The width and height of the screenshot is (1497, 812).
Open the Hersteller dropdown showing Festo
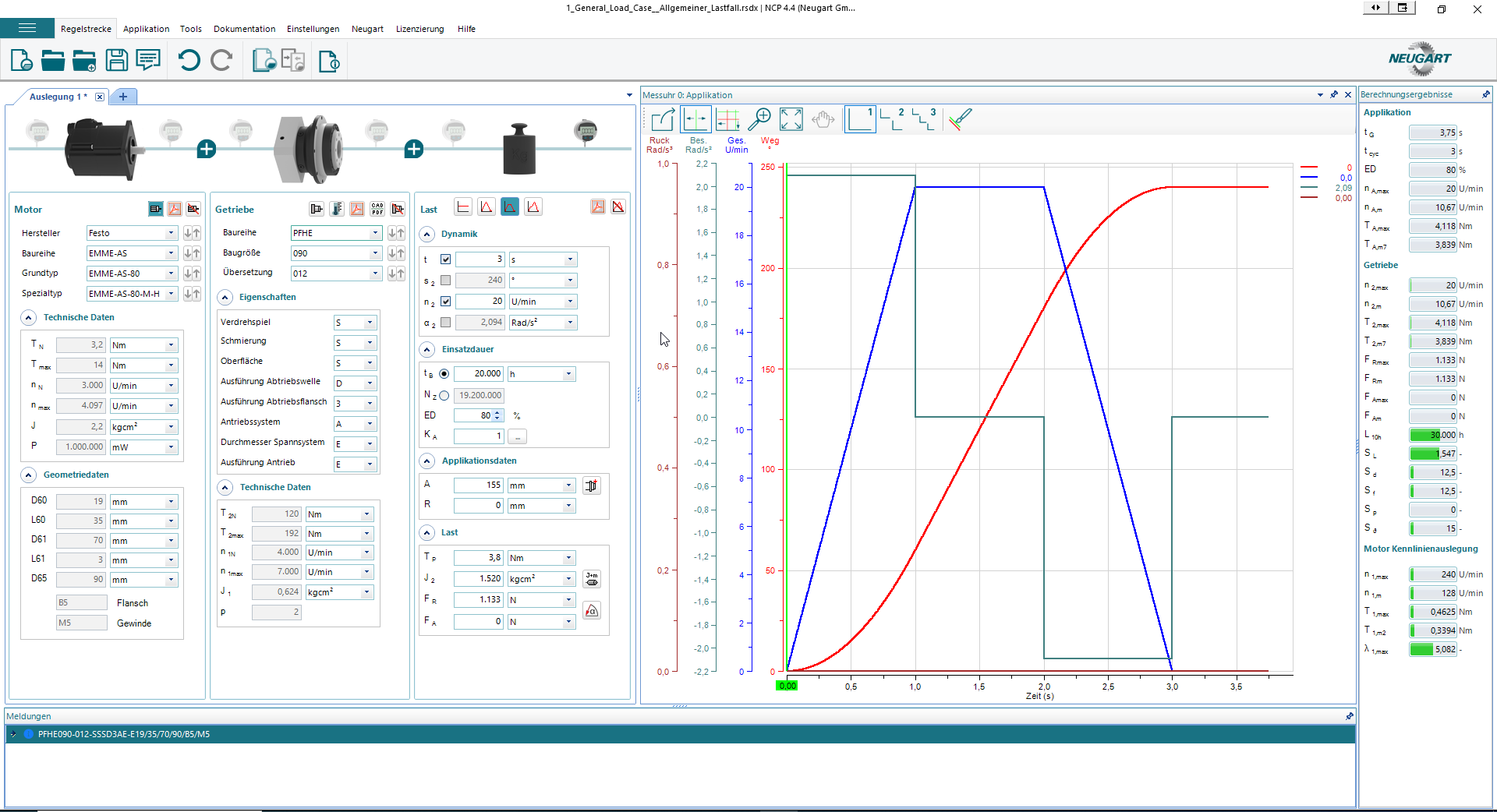[x=132, y=233]
